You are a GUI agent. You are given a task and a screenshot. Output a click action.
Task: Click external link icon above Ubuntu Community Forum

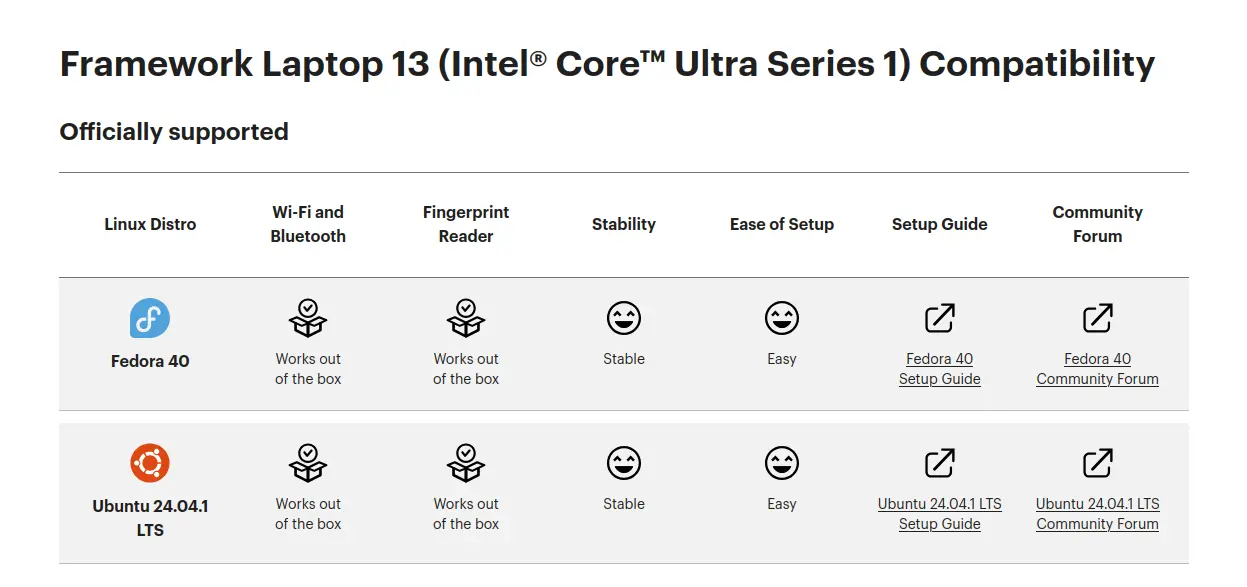pyautogui.click(x=1097, y=464)
